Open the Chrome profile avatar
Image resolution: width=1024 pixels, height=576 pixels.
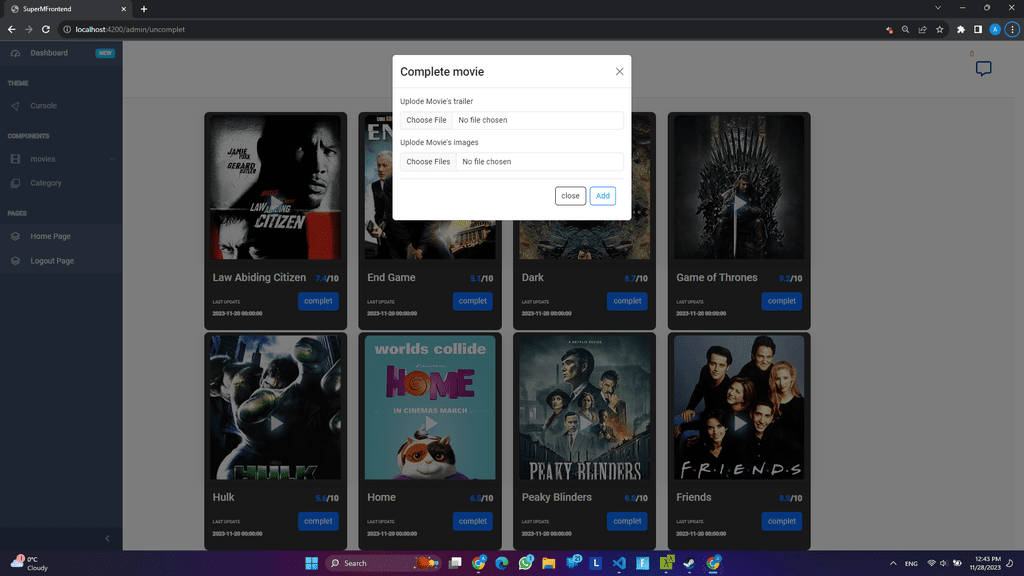point(995,29)
